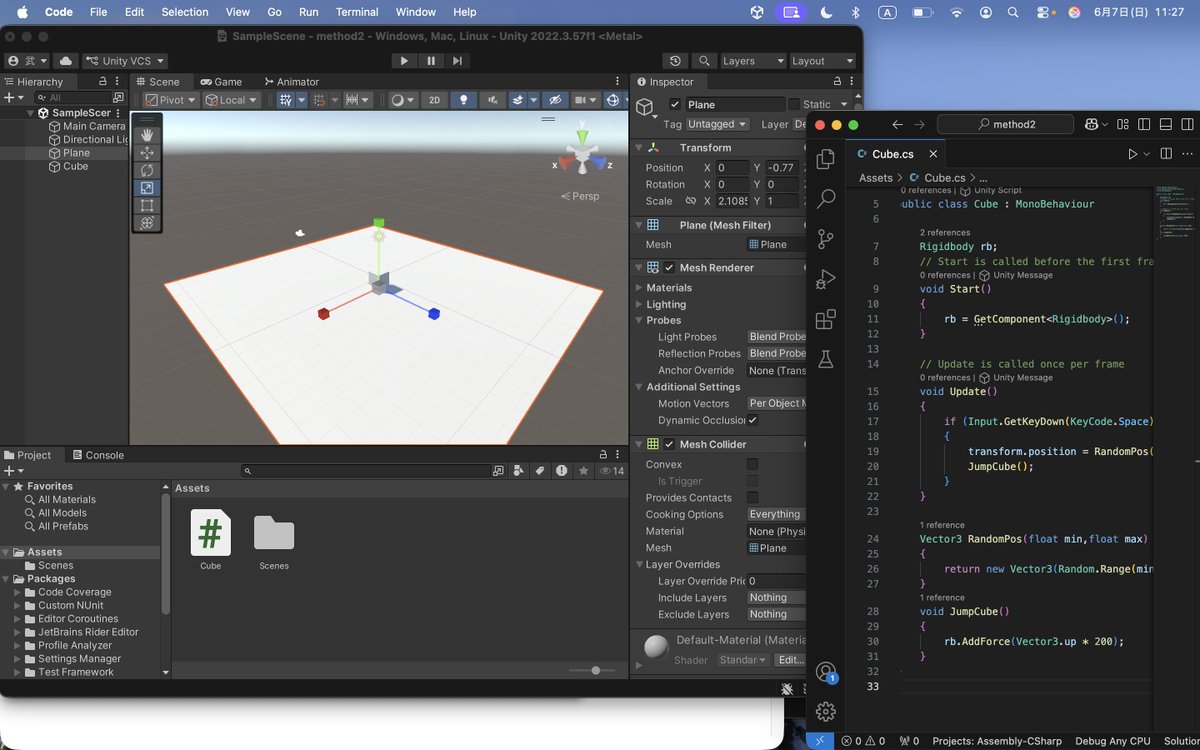1200x750 pixels.
Task: Open the Layers dropdown
Action: tap(752, 61)
